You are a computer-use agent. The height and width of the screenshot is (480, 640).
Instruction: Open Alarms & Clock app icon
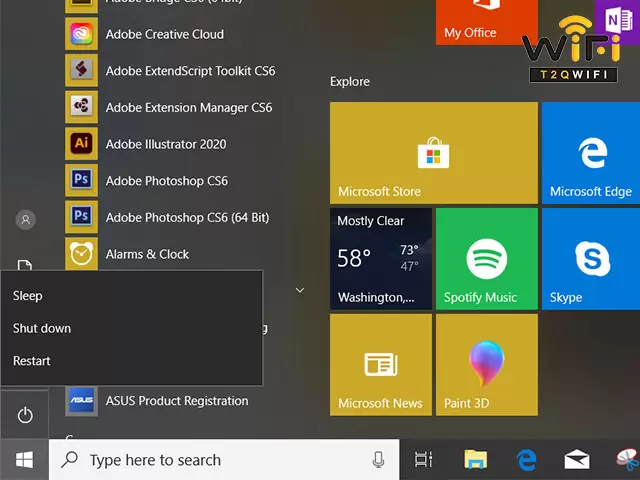81,253
